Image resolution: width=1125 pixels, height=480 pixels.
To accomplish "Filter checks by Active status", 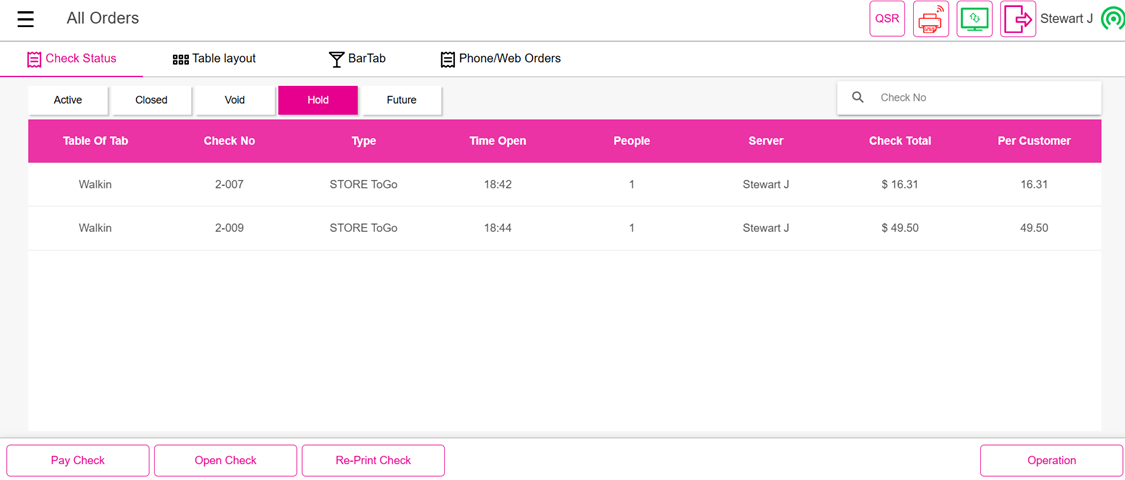I will click(x=68, y=100).
